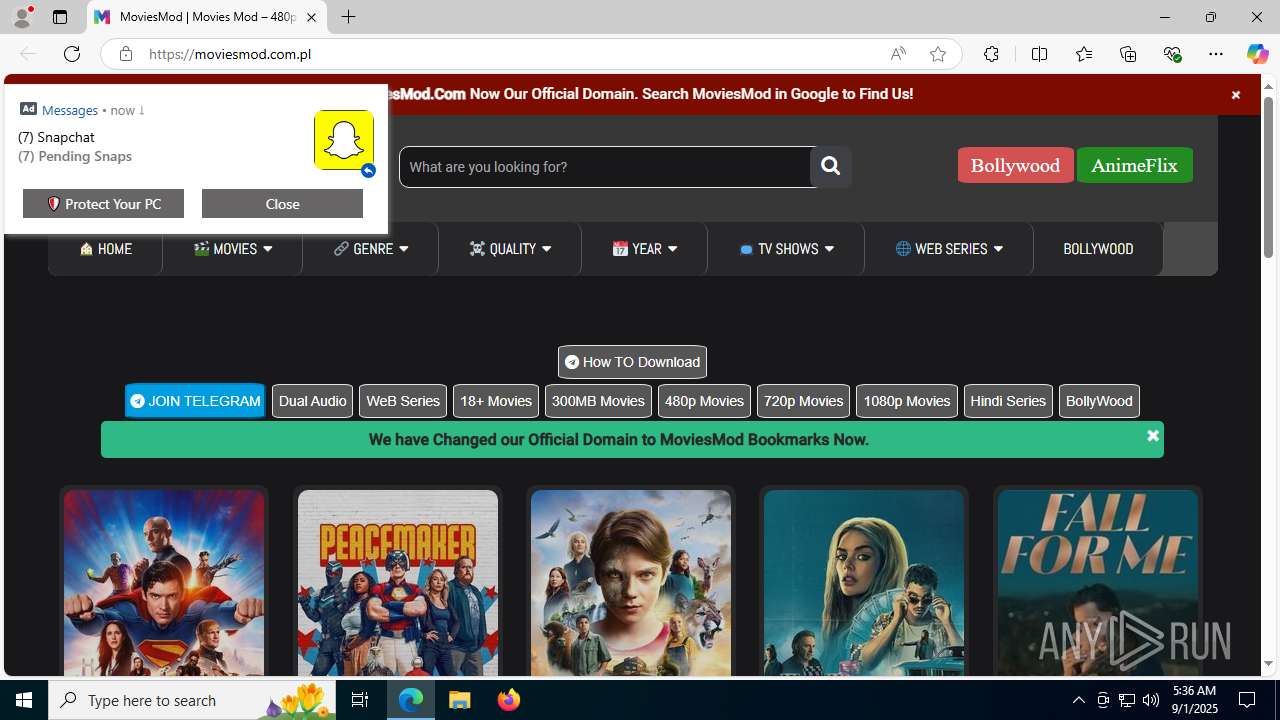Open 1080p Movies tag
The width and height of the screenshot is (1280, 720).
click(x=907, y=401)
